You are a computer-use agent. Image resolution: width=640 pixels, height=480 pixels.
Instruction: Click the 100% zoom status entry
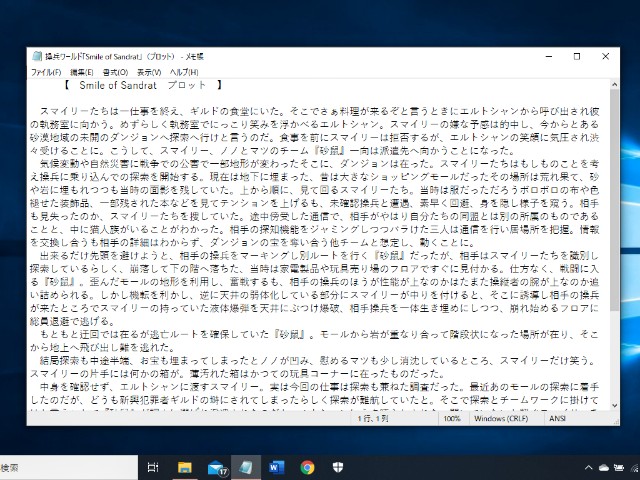(452, 418)
